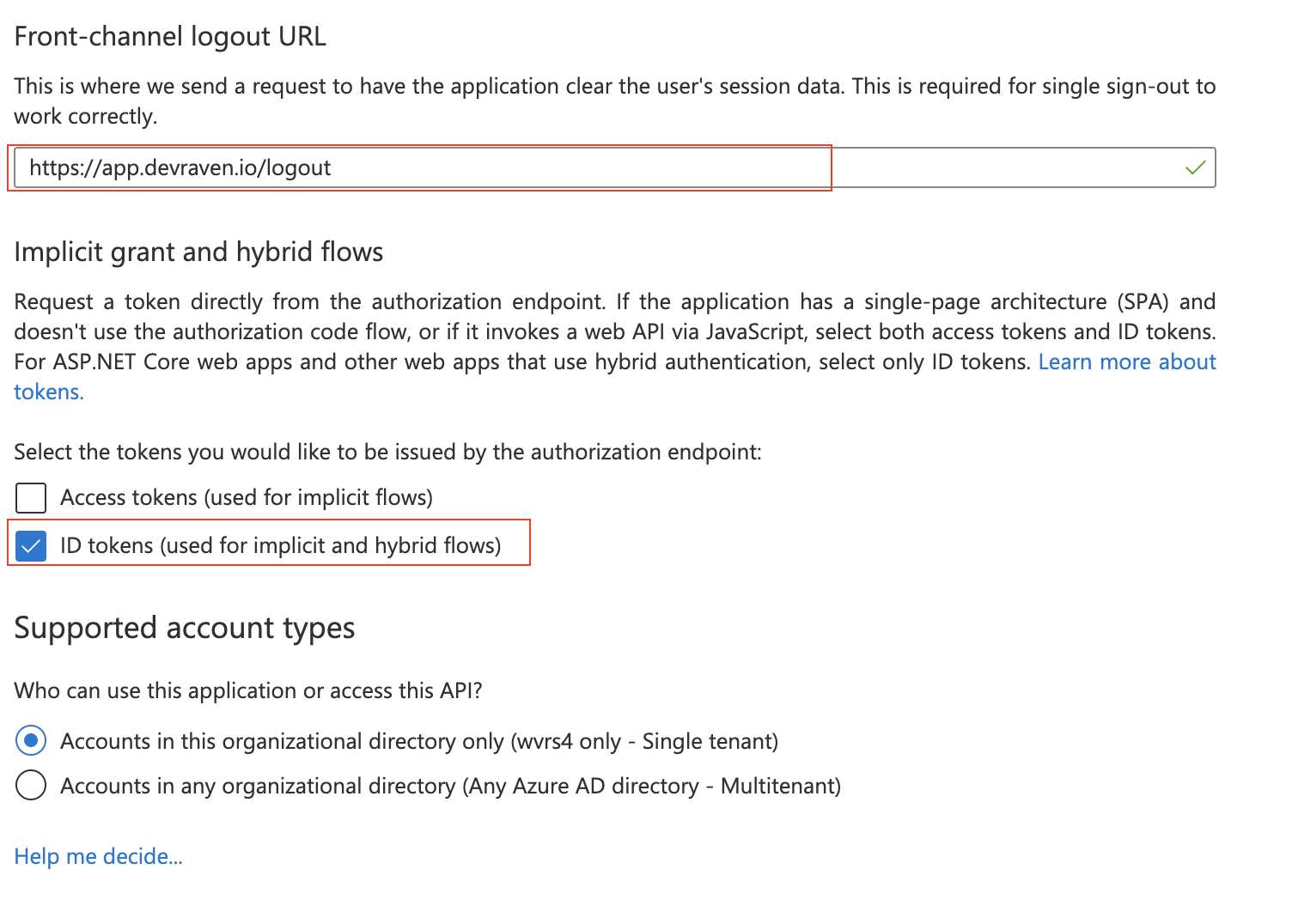The width and height of the screenshot is (1292, 924).
Task: Click the green validation checkmark icon
Action: click(1195, 168)
